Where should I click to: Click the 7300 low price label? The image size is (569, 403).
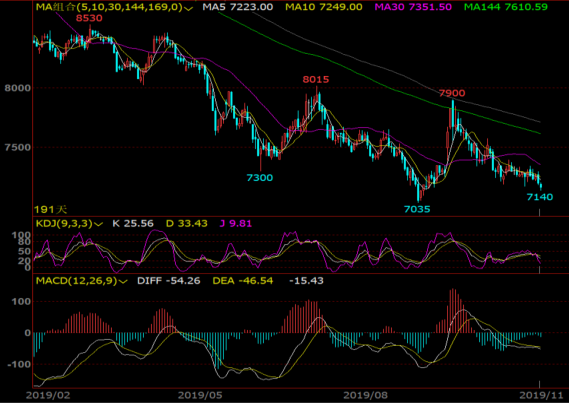[x=259, y=178]
